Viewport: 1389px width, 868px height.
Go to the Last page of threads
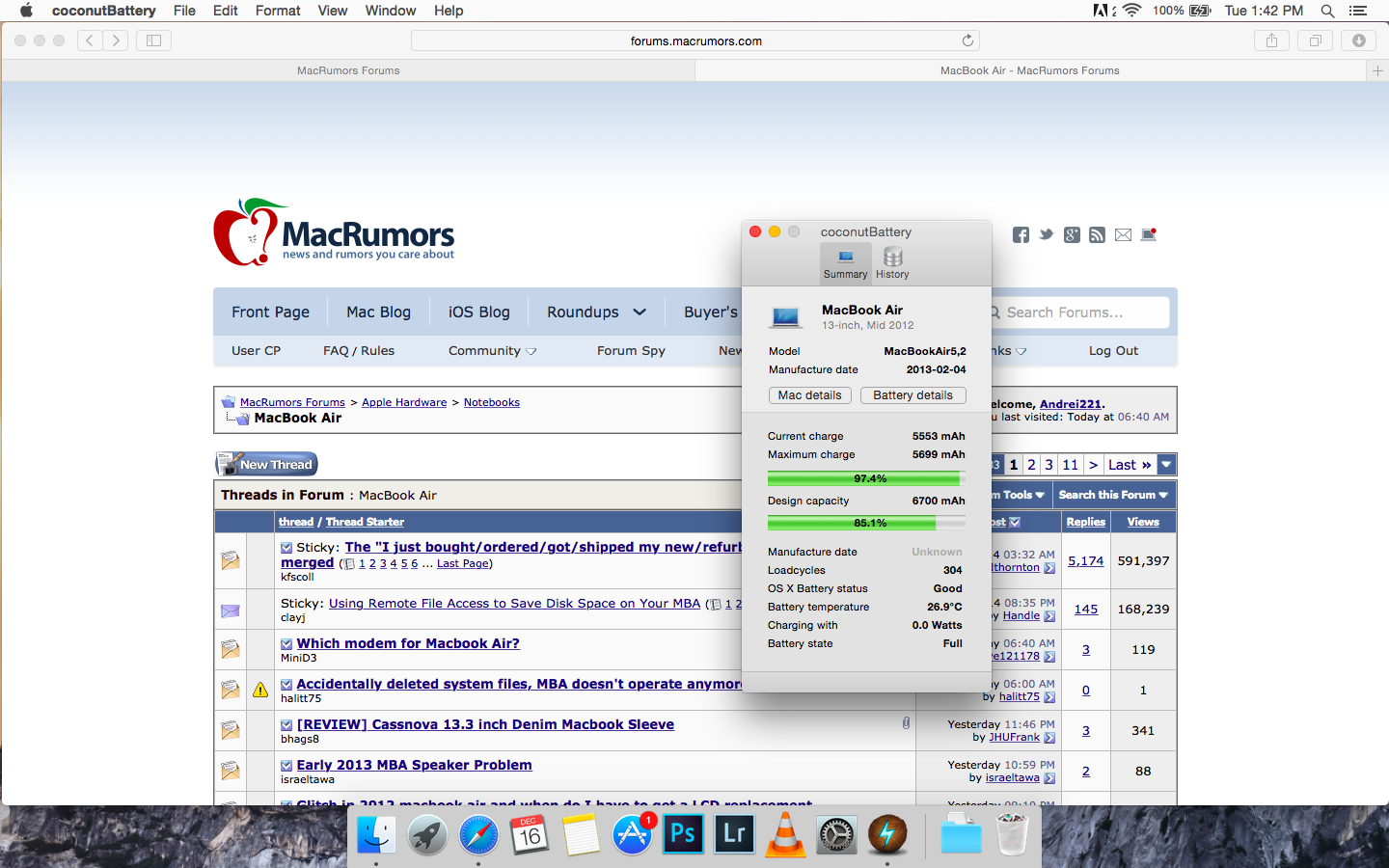pyautogui.click(x=1130, y=465)
